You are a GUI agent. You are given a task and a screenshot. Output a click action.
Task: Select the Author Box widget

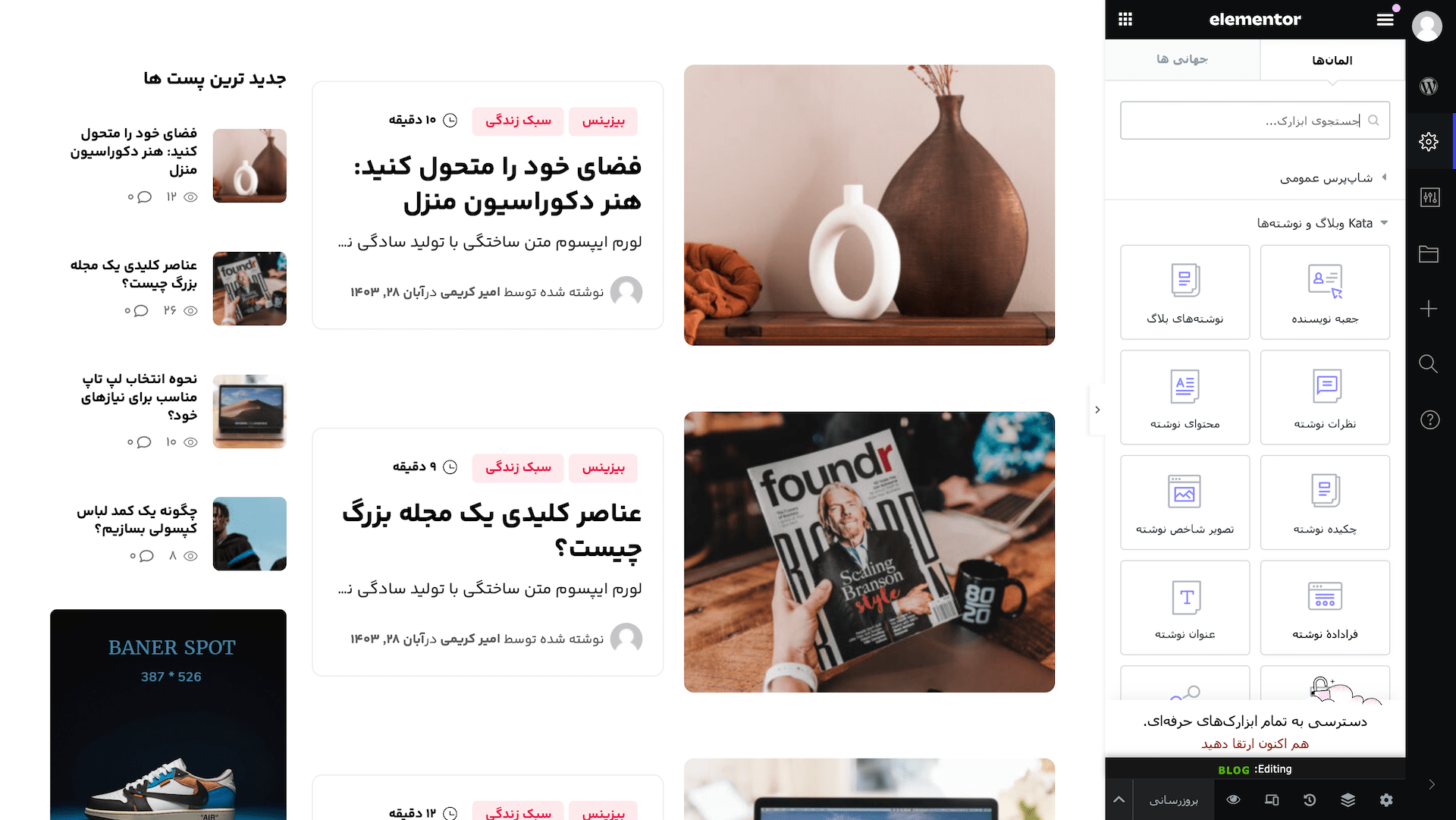click(1325, 292)
